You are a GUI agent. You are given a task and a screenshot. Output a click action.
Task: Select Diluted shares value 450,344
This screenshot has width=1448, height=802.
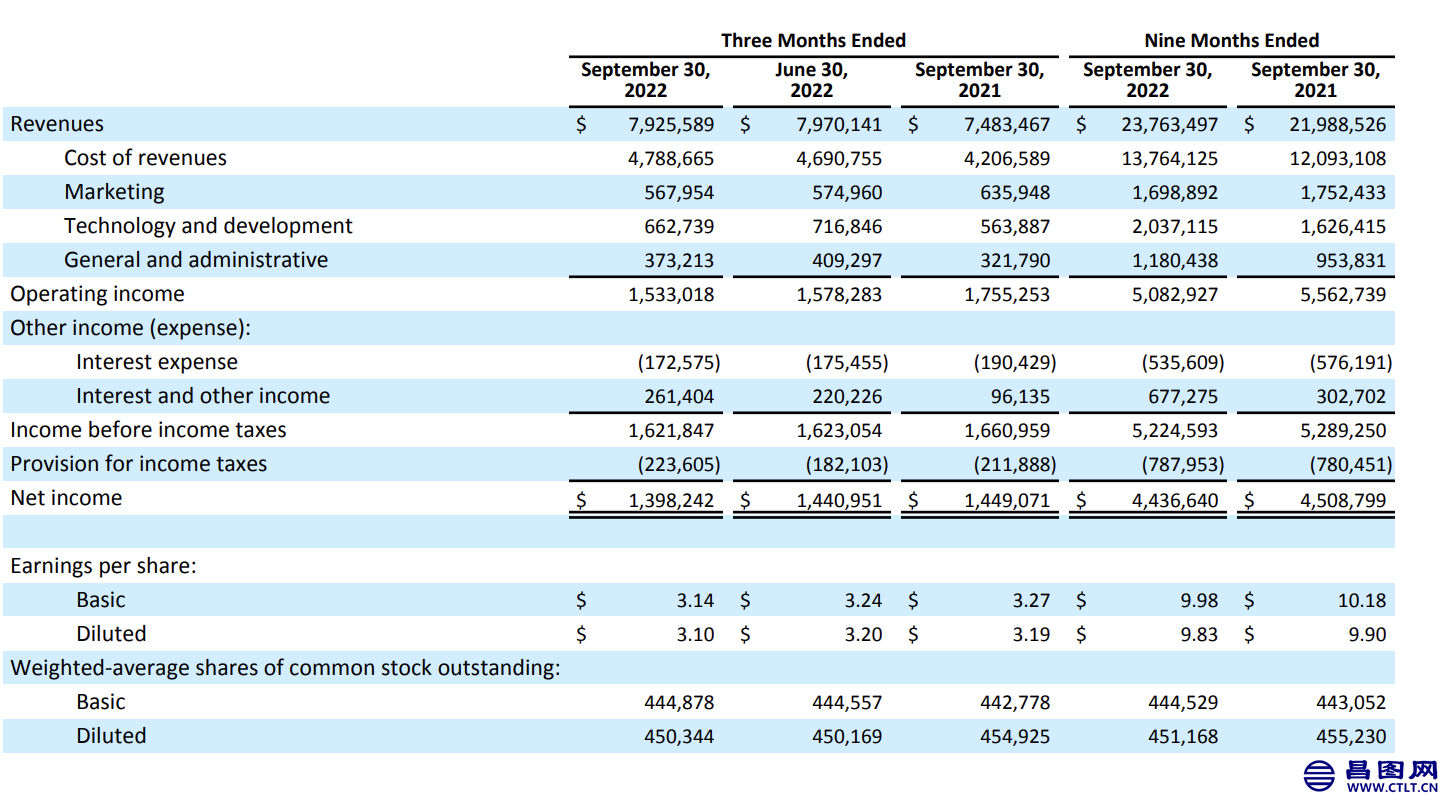pyautogui.click(x=680, y=737)
